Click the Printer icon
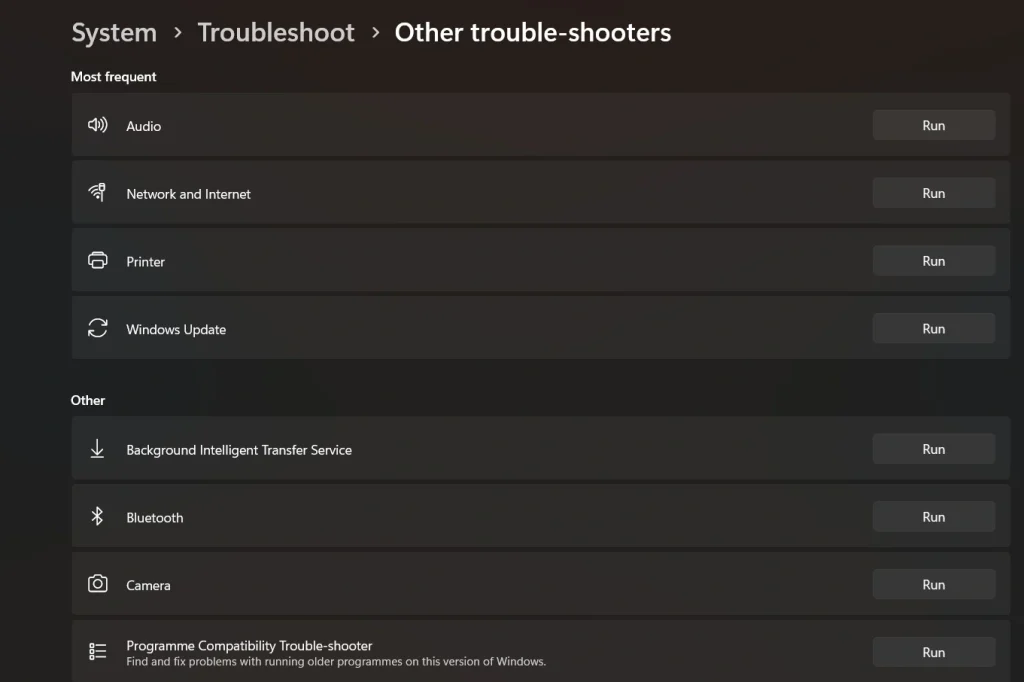The image size is (1024, 682). [x=97, y=260]
